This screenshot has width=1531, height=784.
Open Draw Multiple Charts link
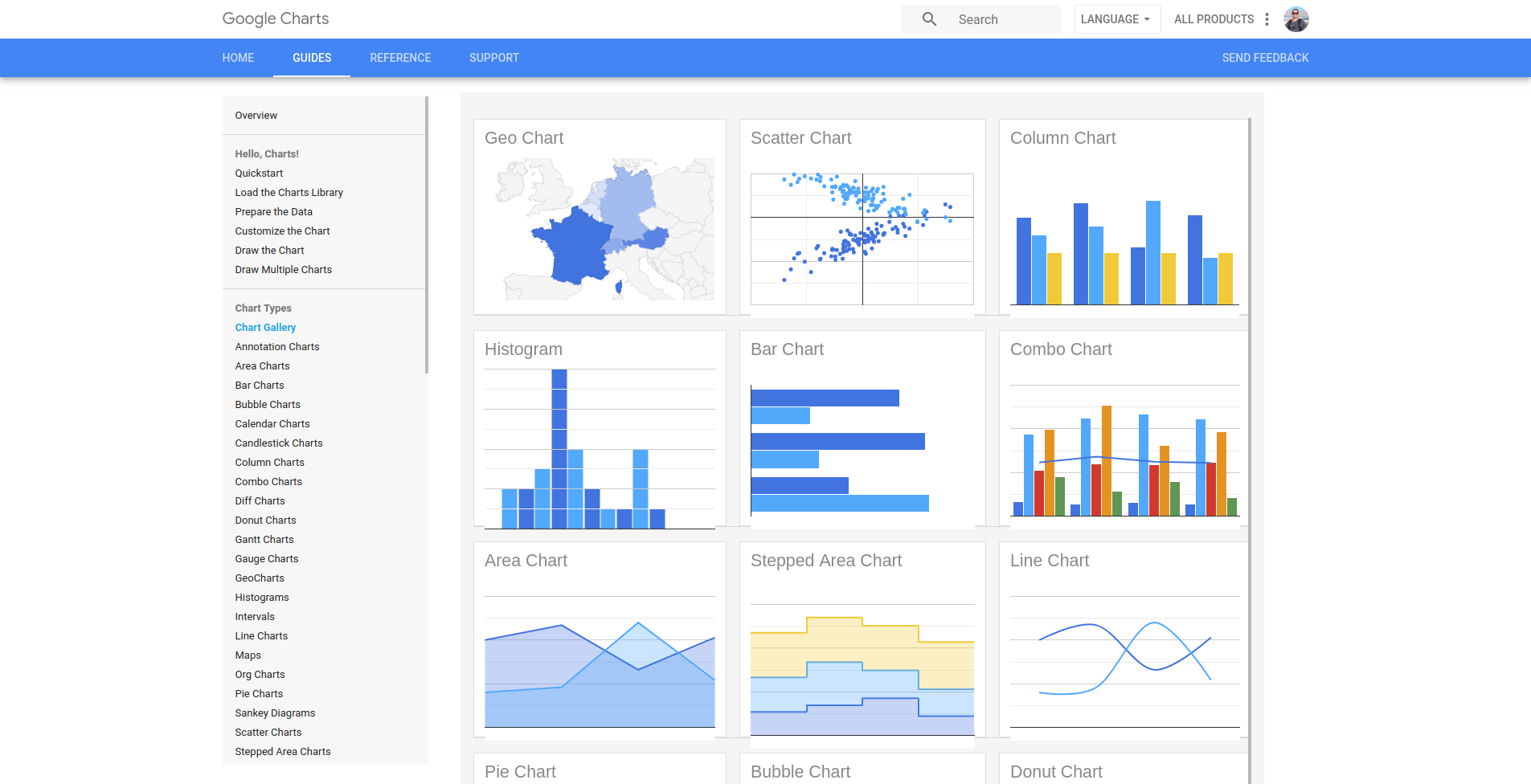(283, 270)
